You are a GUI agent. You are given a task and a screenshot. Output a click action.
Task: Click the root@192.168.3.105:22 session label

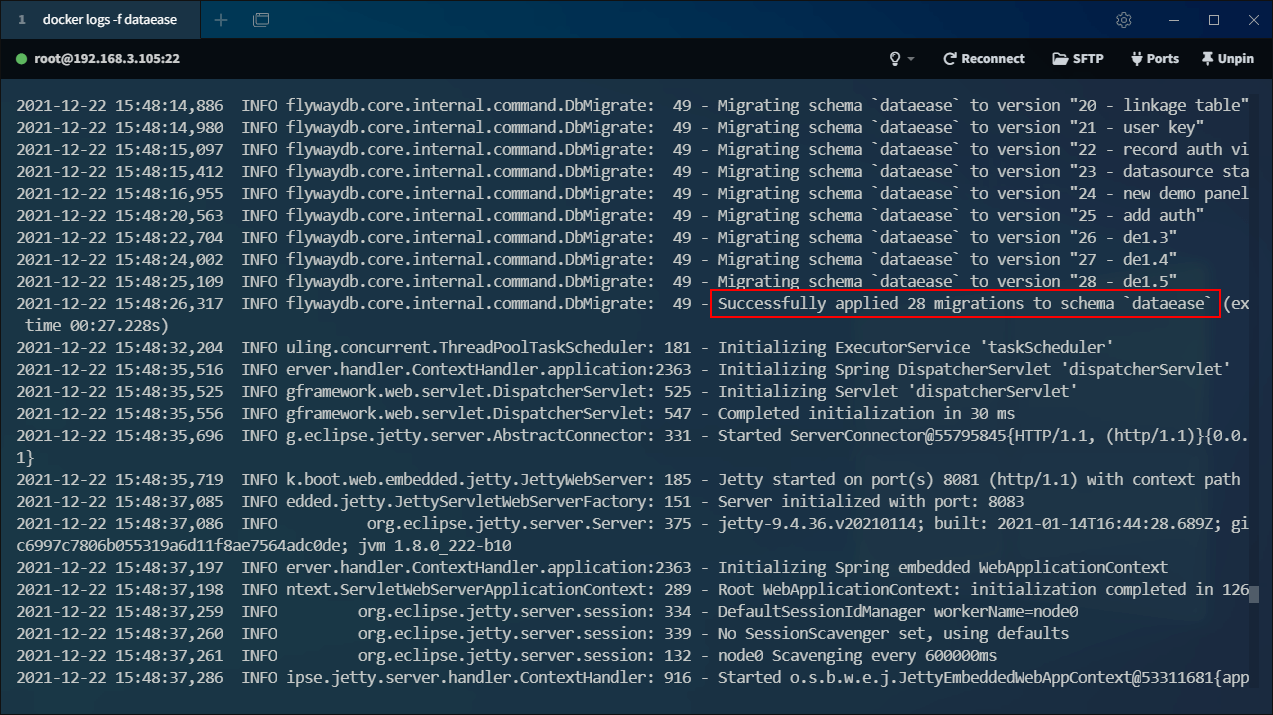click(x=107, y=59)
